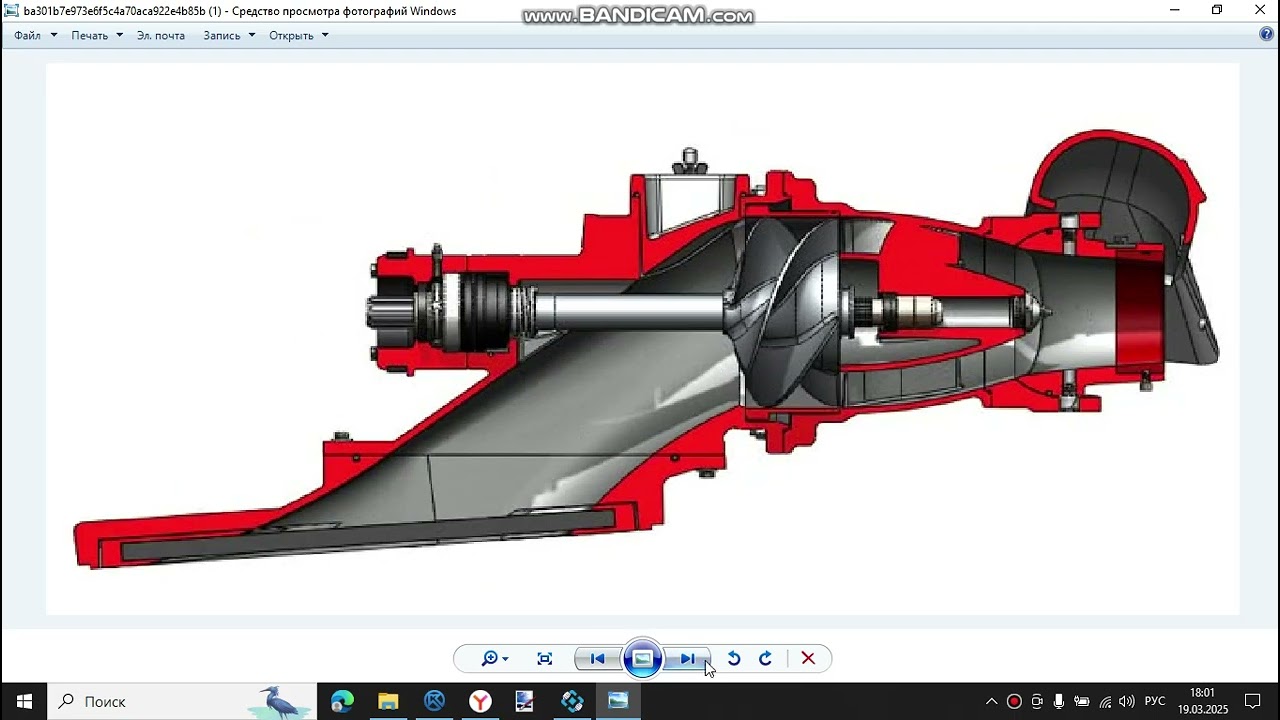Open File Explorer from taskbar
The image size is (1280, 720).
coord(388,701)
